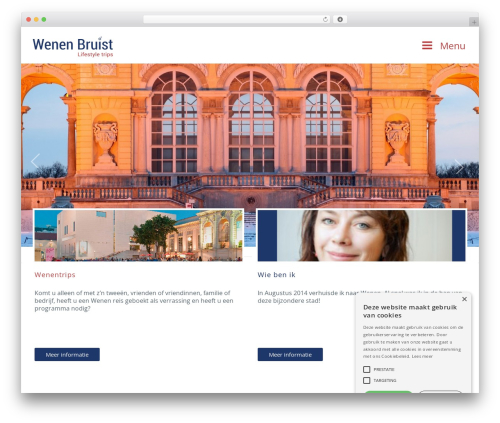Click the Wenentrips paragraph 'Komt u alleen of met z'n tweeën'
The width and height of the screenshot is (500, 423).
(134, 301)
